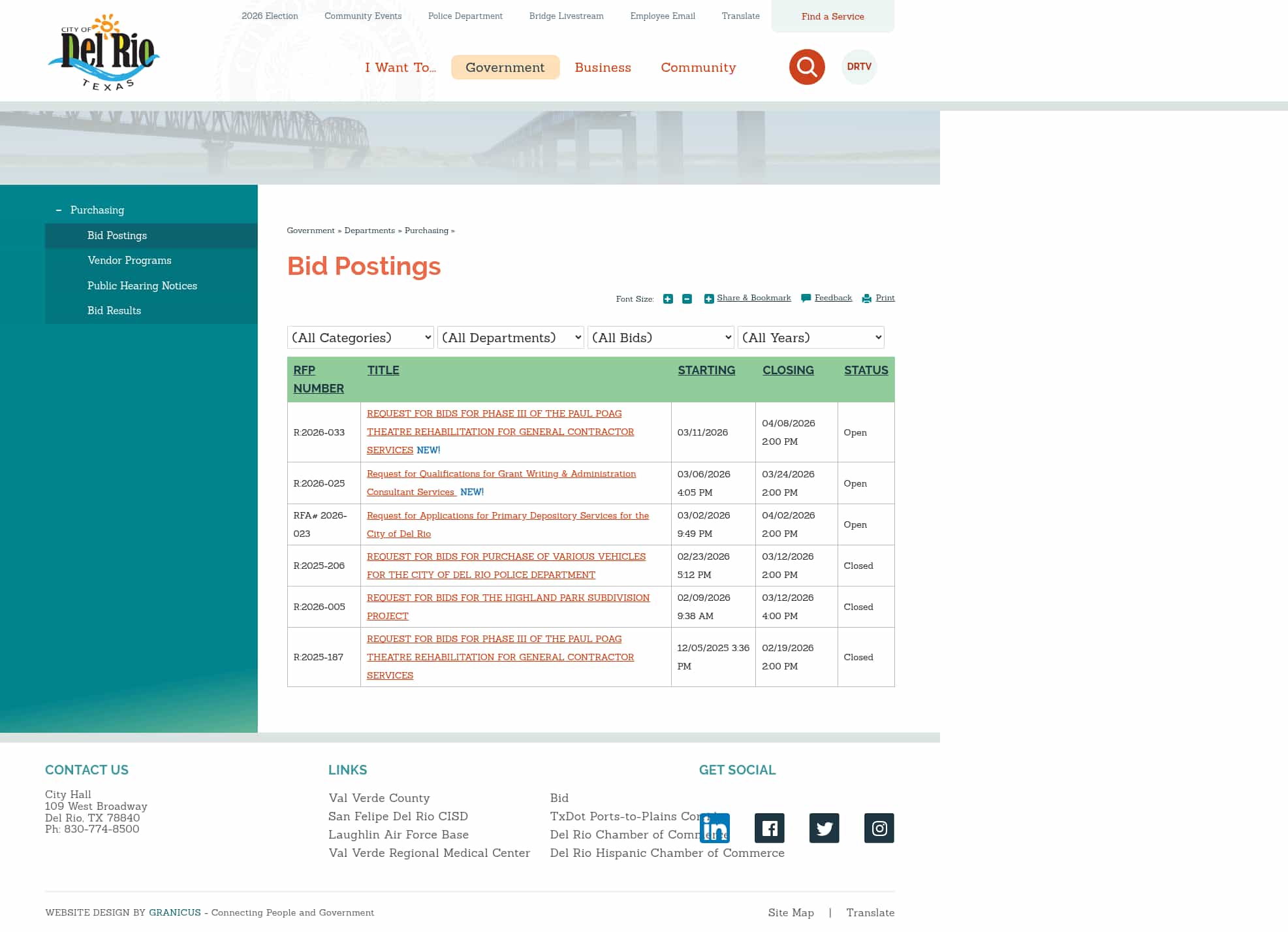Open the All Bids filter dropdown

[661, 337]
